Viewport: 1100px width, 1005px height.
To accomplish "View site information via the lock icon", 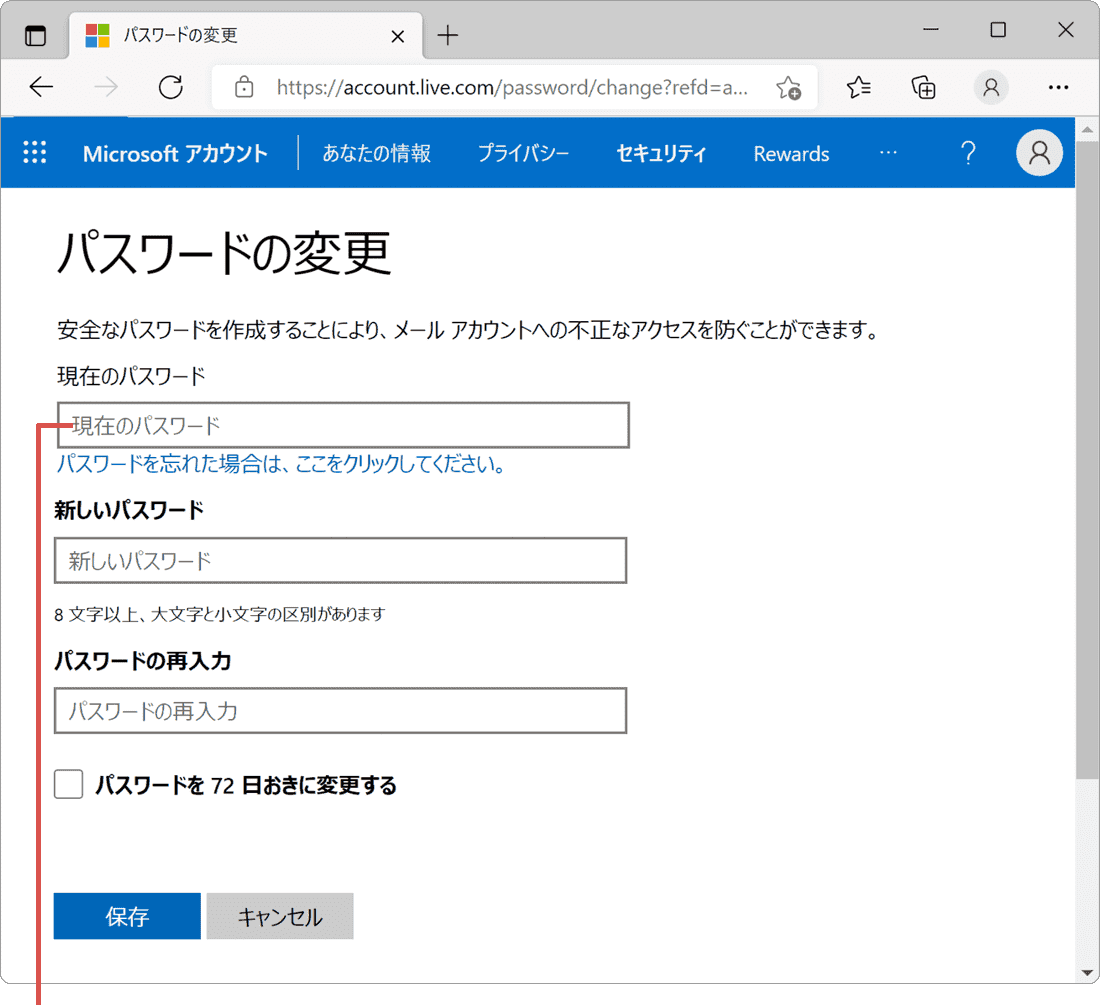I will (243, 87).
